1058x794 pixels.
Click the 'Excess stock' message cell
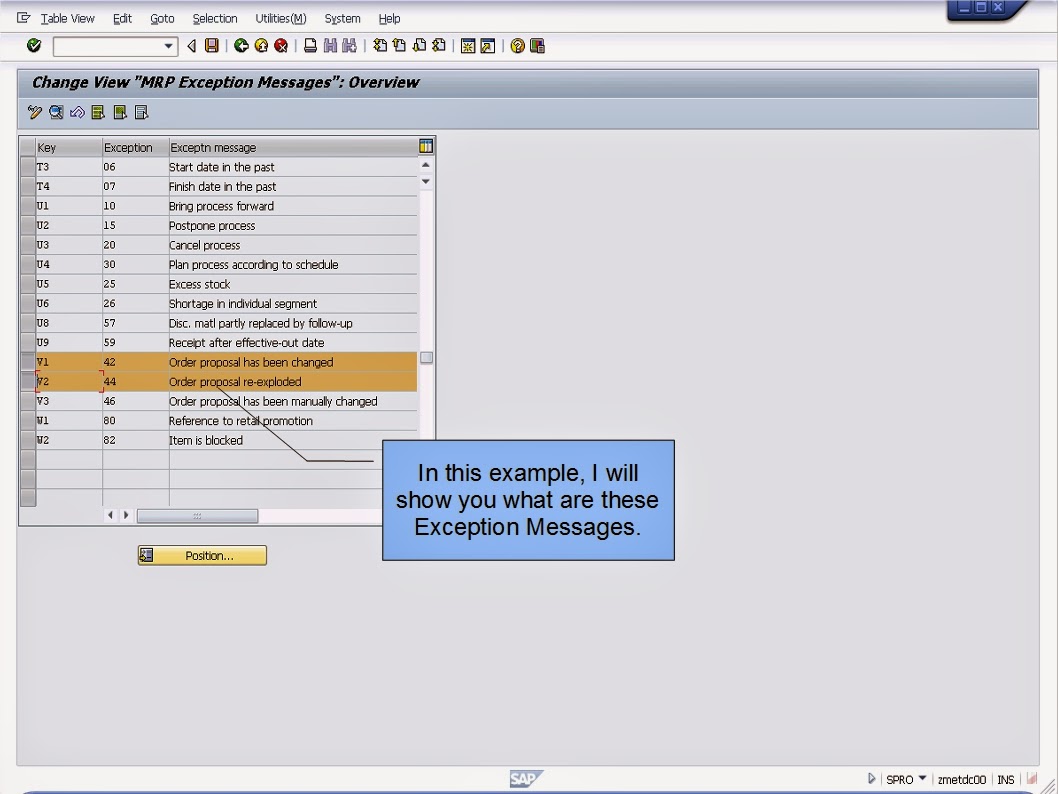[293, 284]
